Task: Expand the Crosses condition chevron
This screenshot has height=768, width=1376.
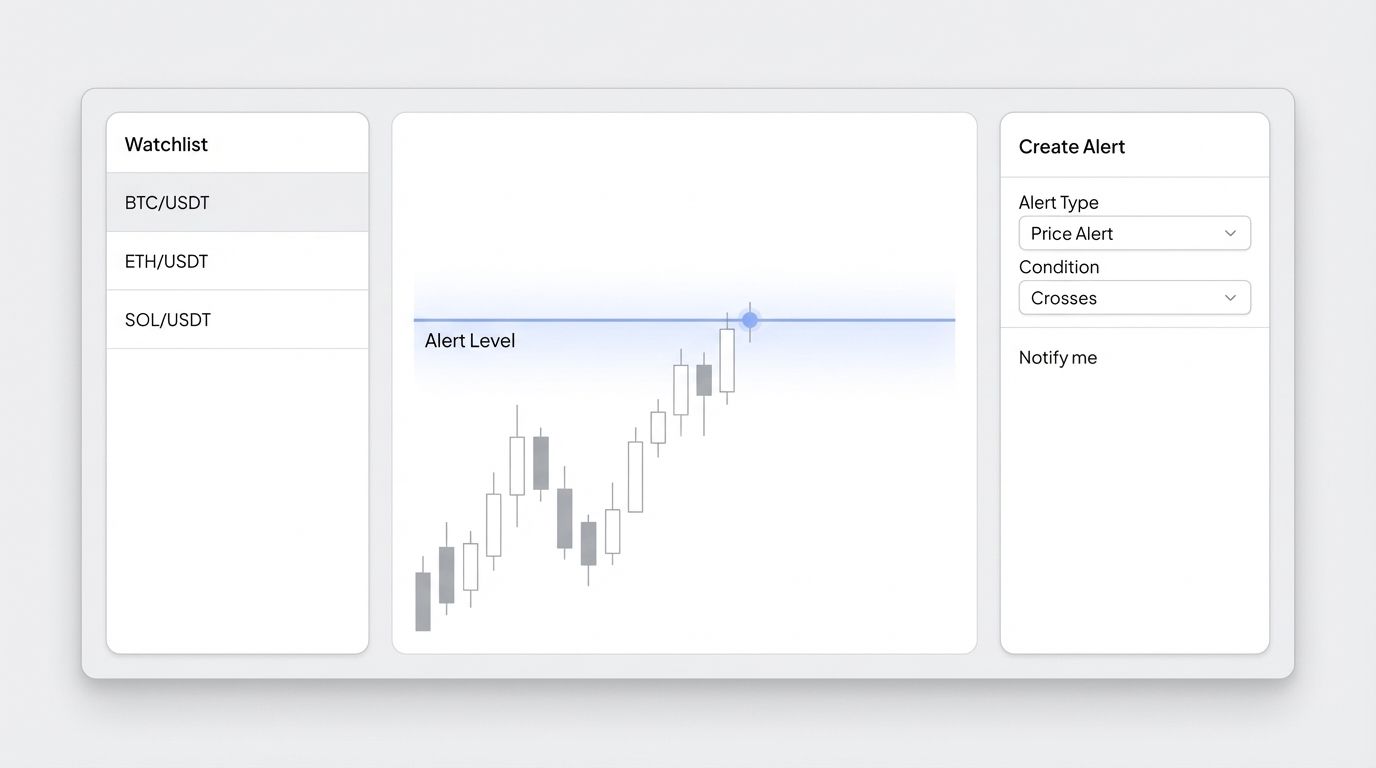Action: pos(1230,297)
